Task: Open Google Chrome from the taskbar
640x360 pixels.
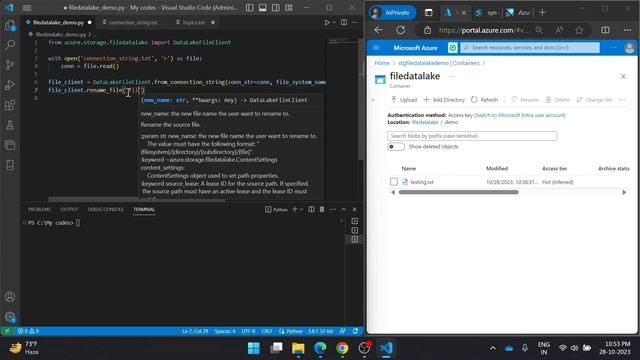Action: coord(342,348)
